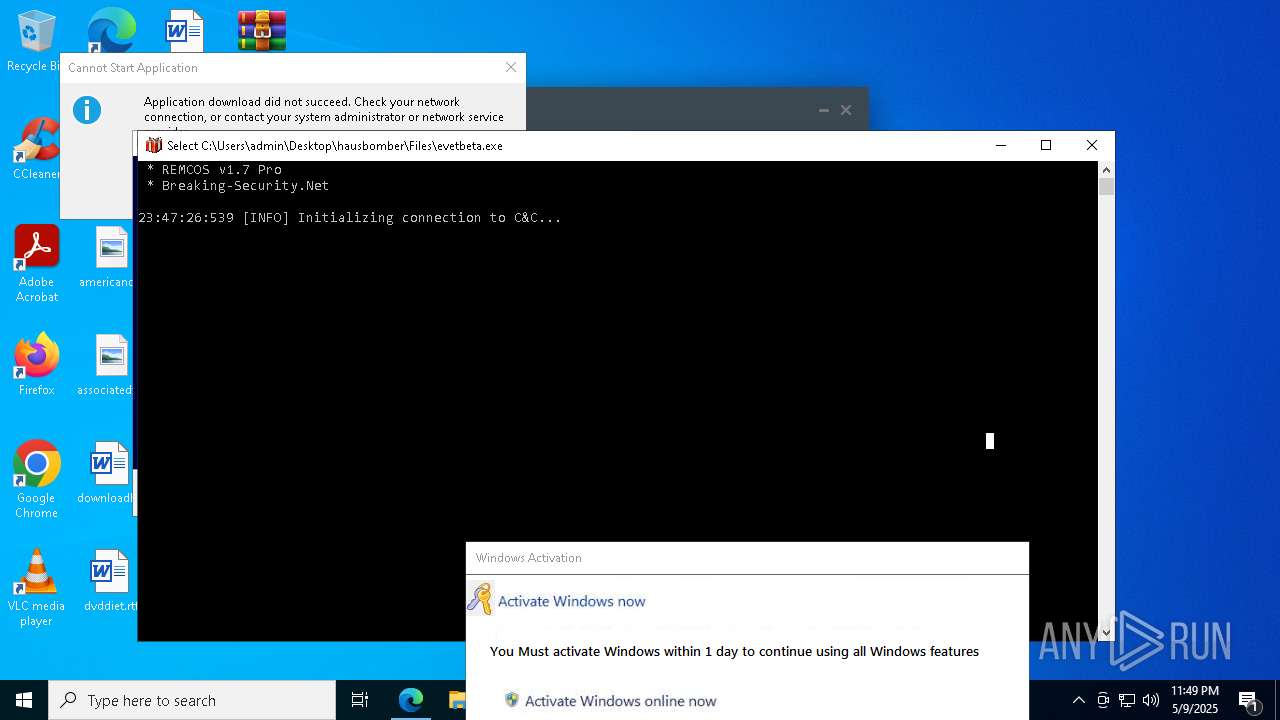The width and height of the screenshot is (1280, 720).
Task: Click the 'REMCOS v1.7 Pro' console line
Action: 214,169
